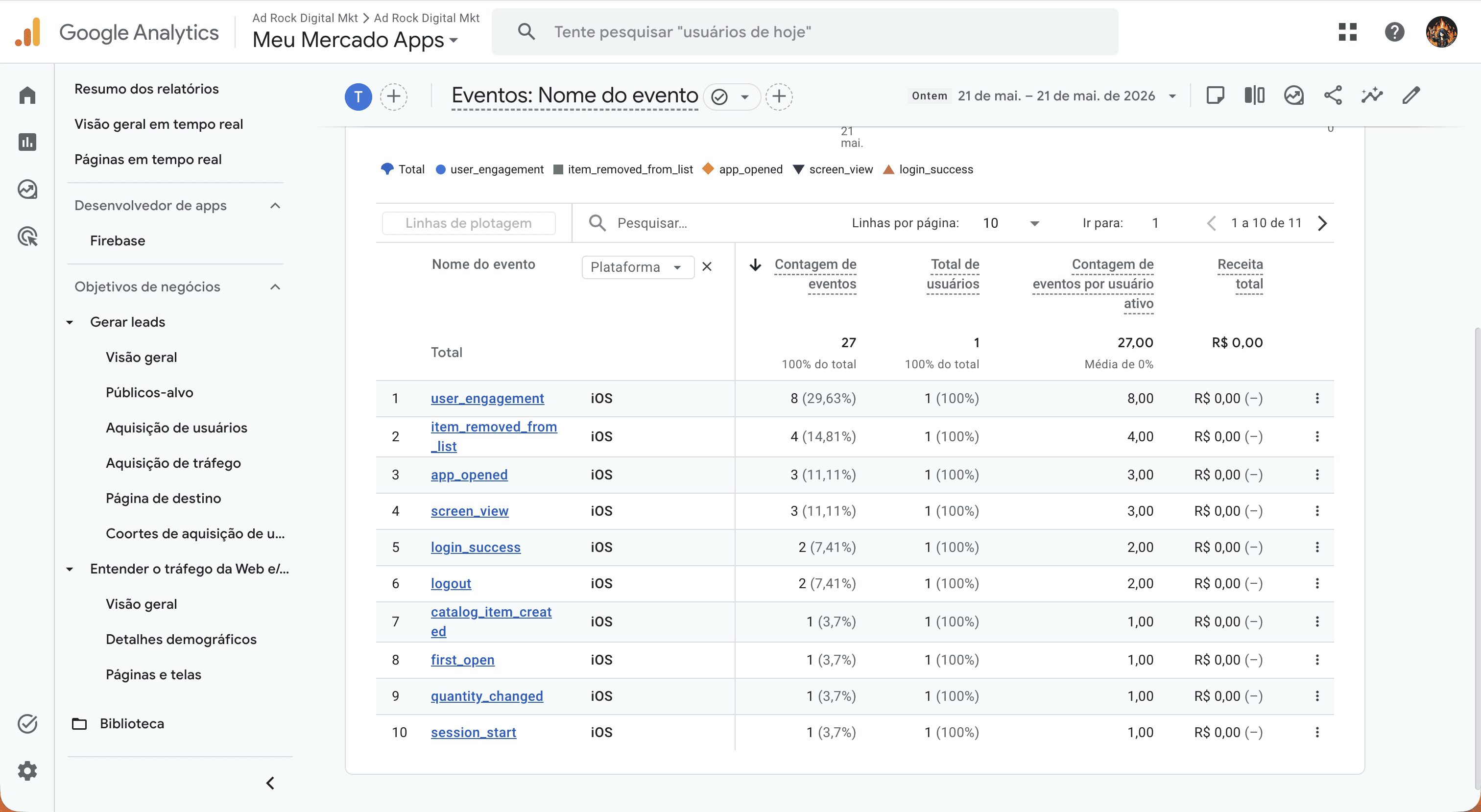Open the report title dropdown arrow
This screenshot has width=1481, height=812.
pos(744,96)
